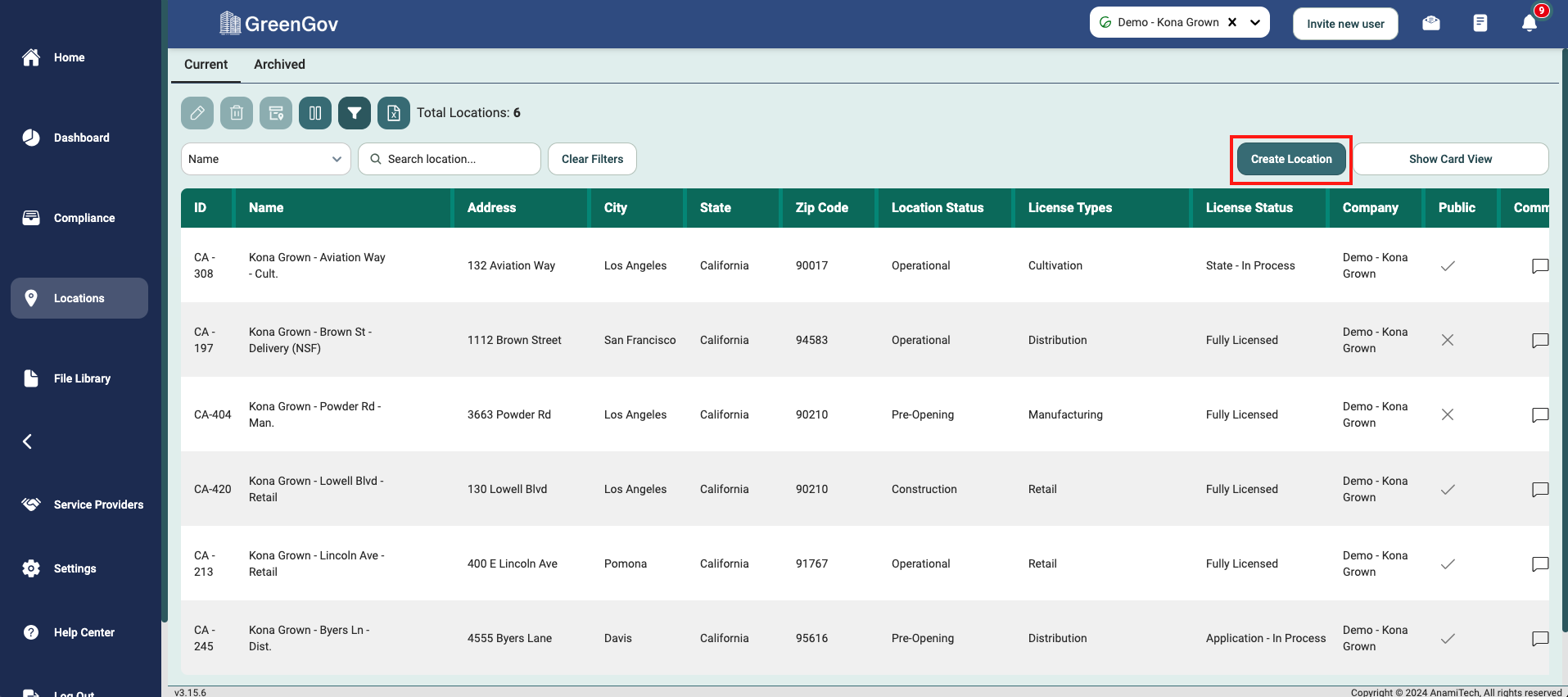Switch to the Archived tab

pyautogui.click(x=279, y=65)
